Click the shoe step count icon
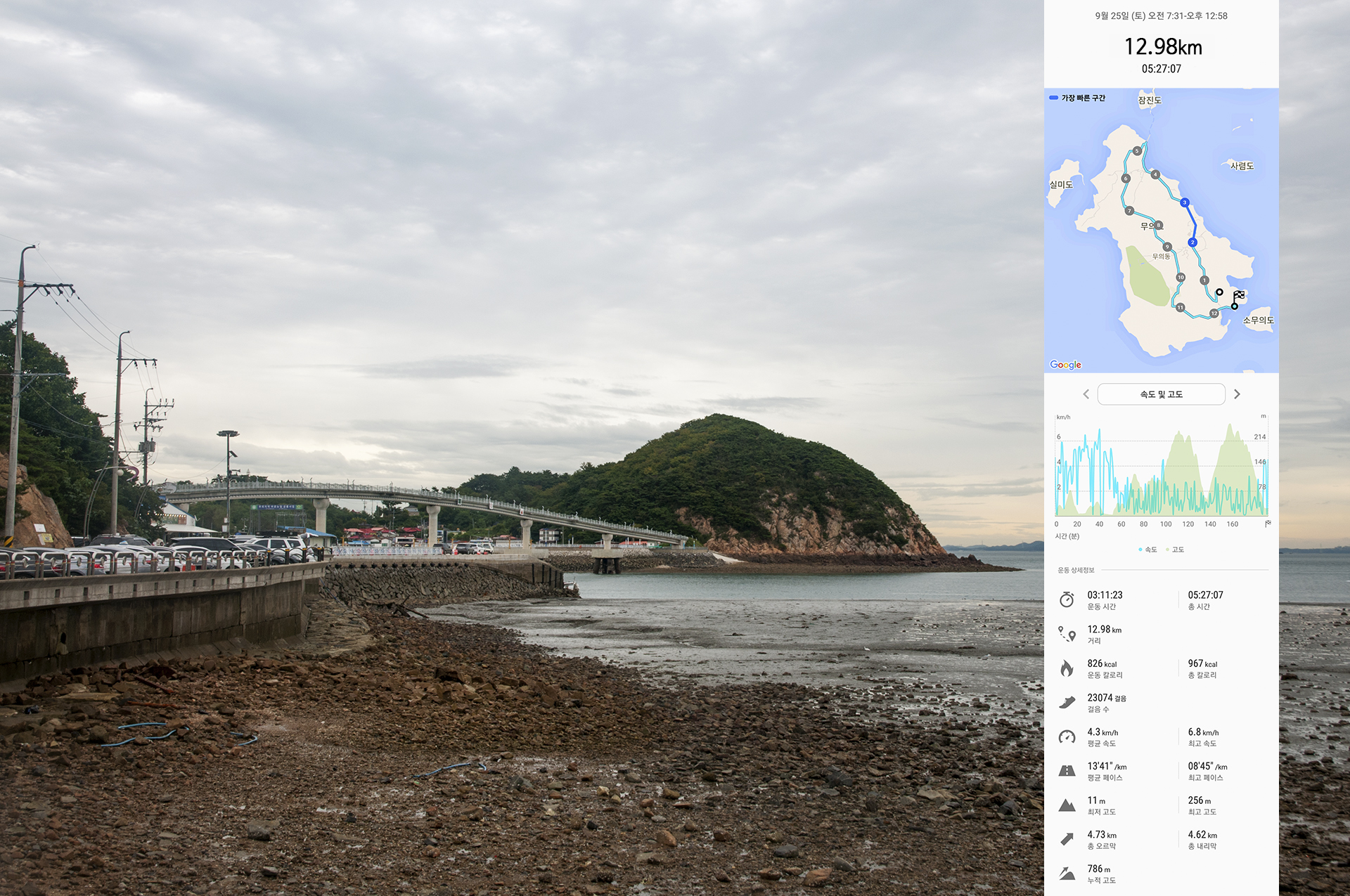 (x=1067, y=703)
